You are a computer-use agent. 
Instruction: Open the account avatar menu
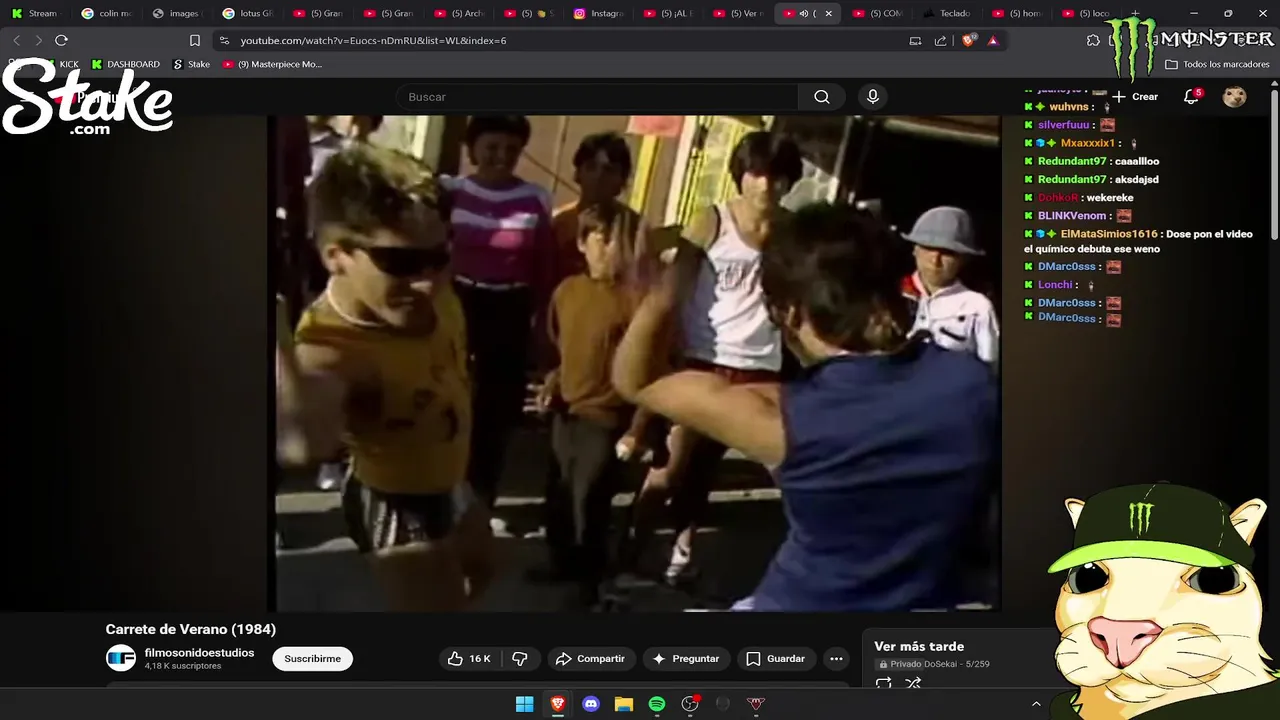(x=1235, y=97)
